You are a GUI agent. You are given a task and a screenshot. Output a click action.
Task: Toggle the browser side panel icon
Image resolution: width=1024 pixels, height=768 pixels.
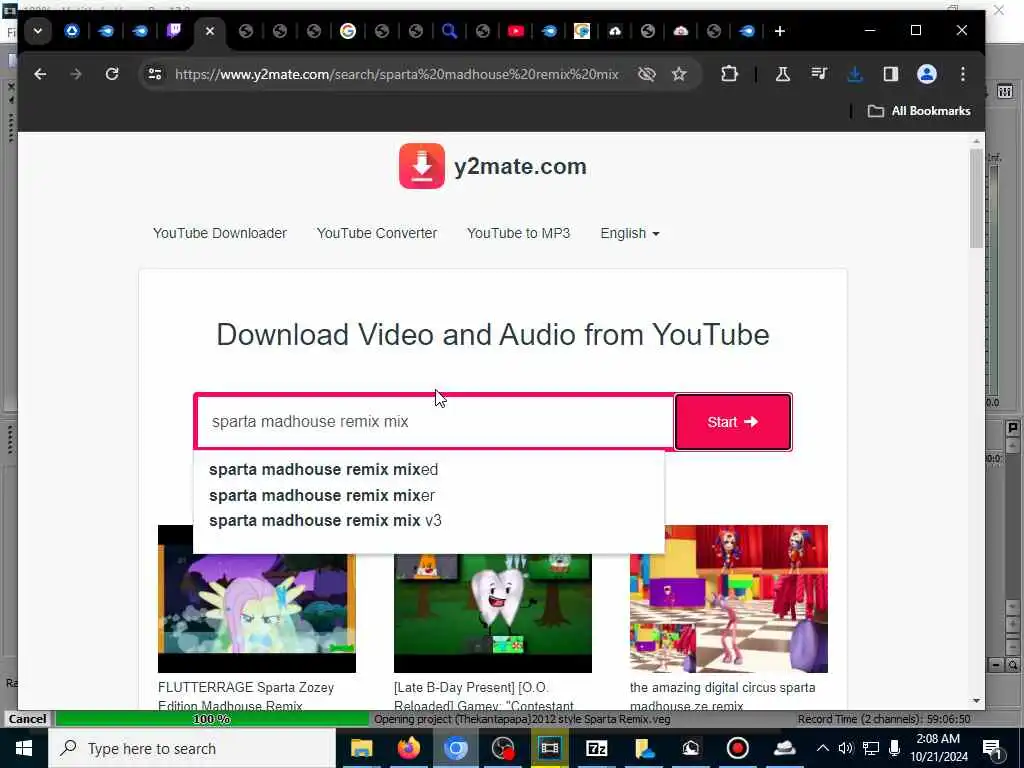point(891,74)
